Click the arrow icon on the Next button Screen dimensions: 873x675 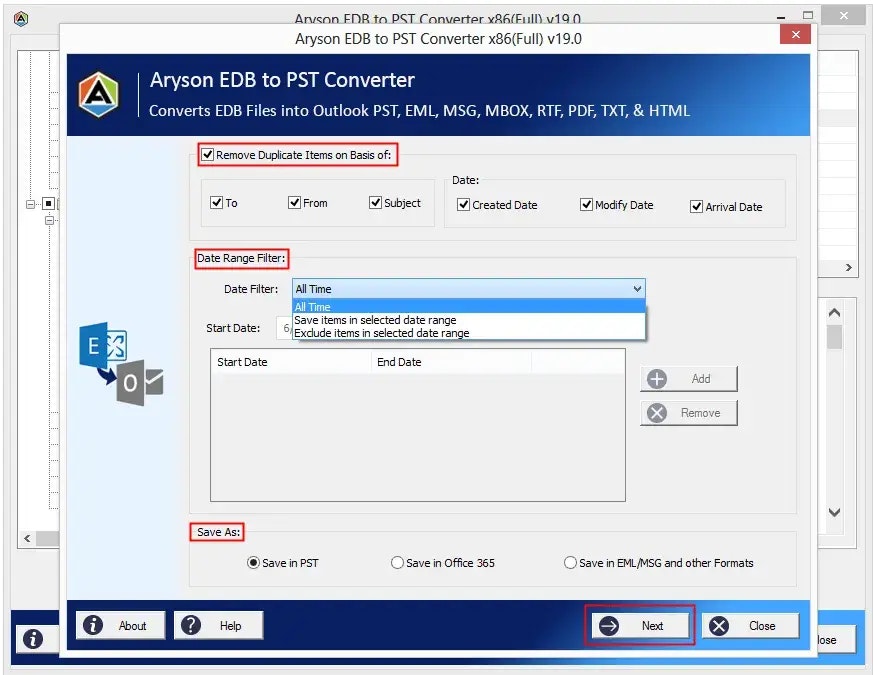tap(609, 626)
